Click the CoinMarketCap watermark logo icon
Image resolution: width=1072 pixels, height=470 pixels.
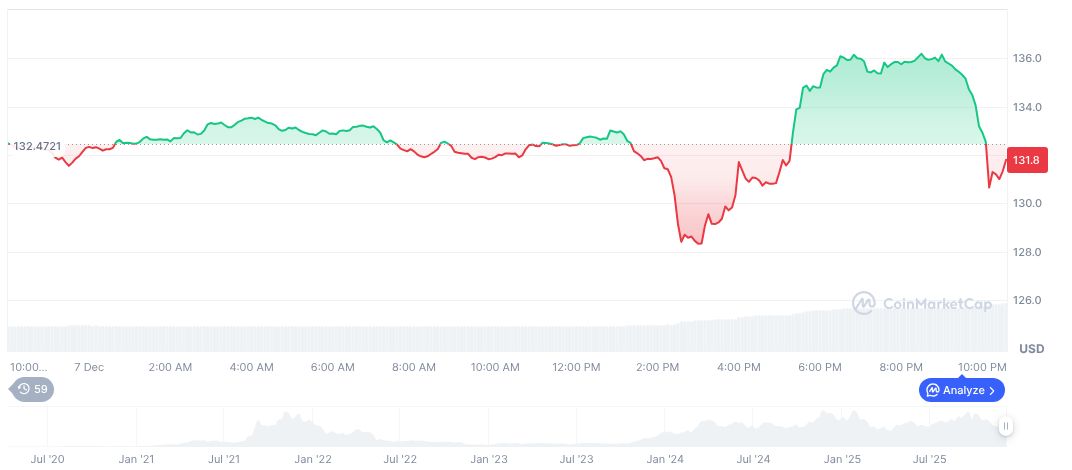coord(864,303)
